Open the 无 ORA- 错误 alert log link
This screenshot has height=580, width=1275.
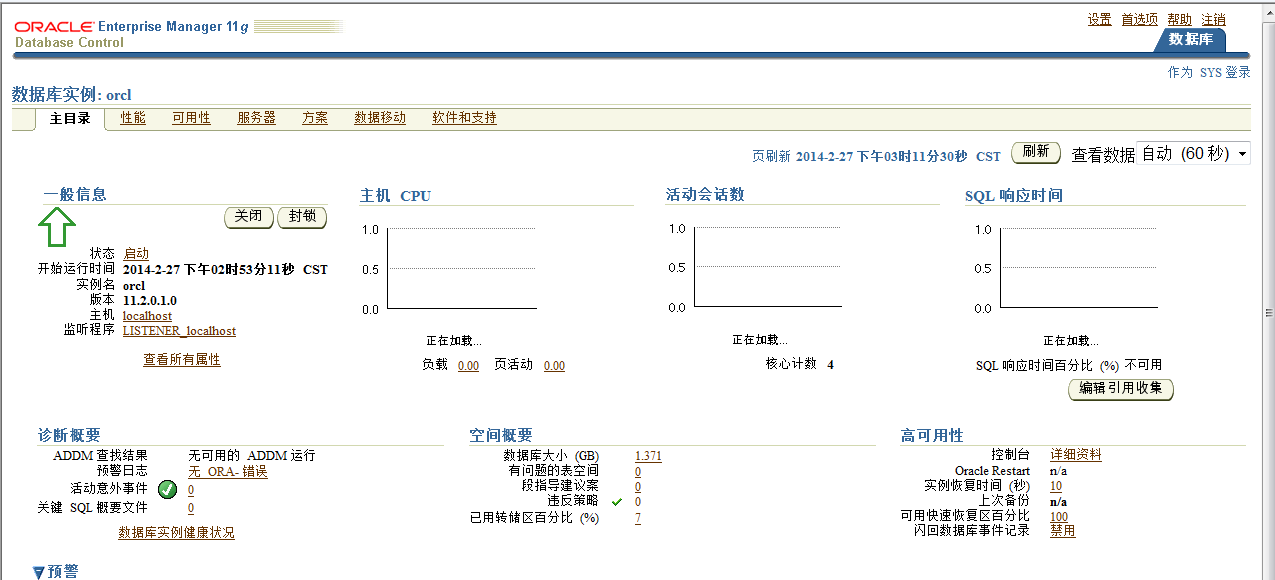point(228,472)
